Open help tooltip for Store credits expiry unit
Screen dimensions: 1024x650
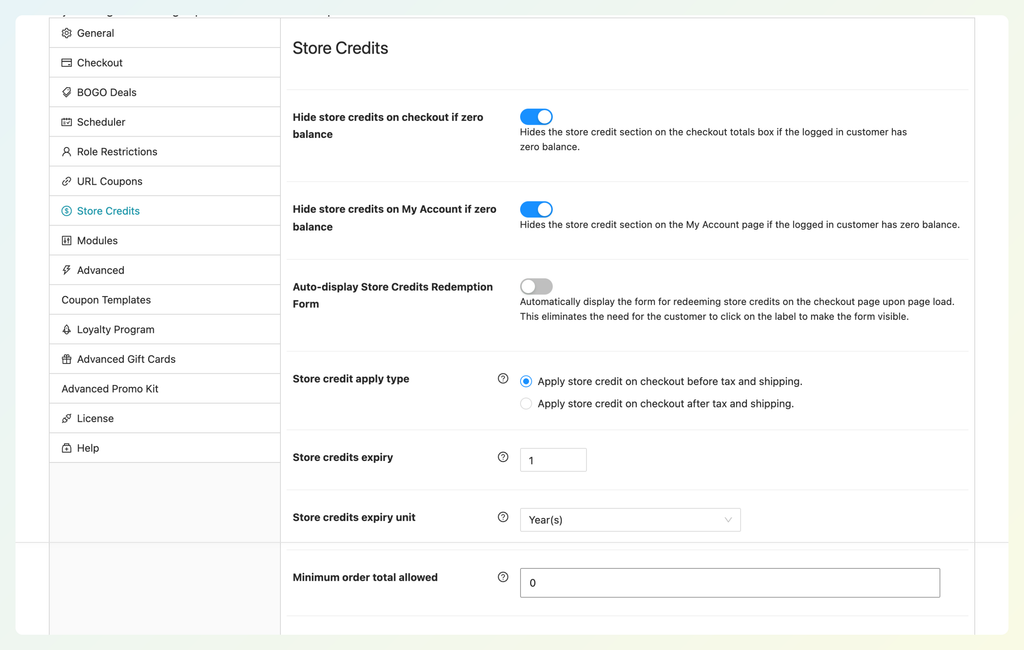(503, 517)
